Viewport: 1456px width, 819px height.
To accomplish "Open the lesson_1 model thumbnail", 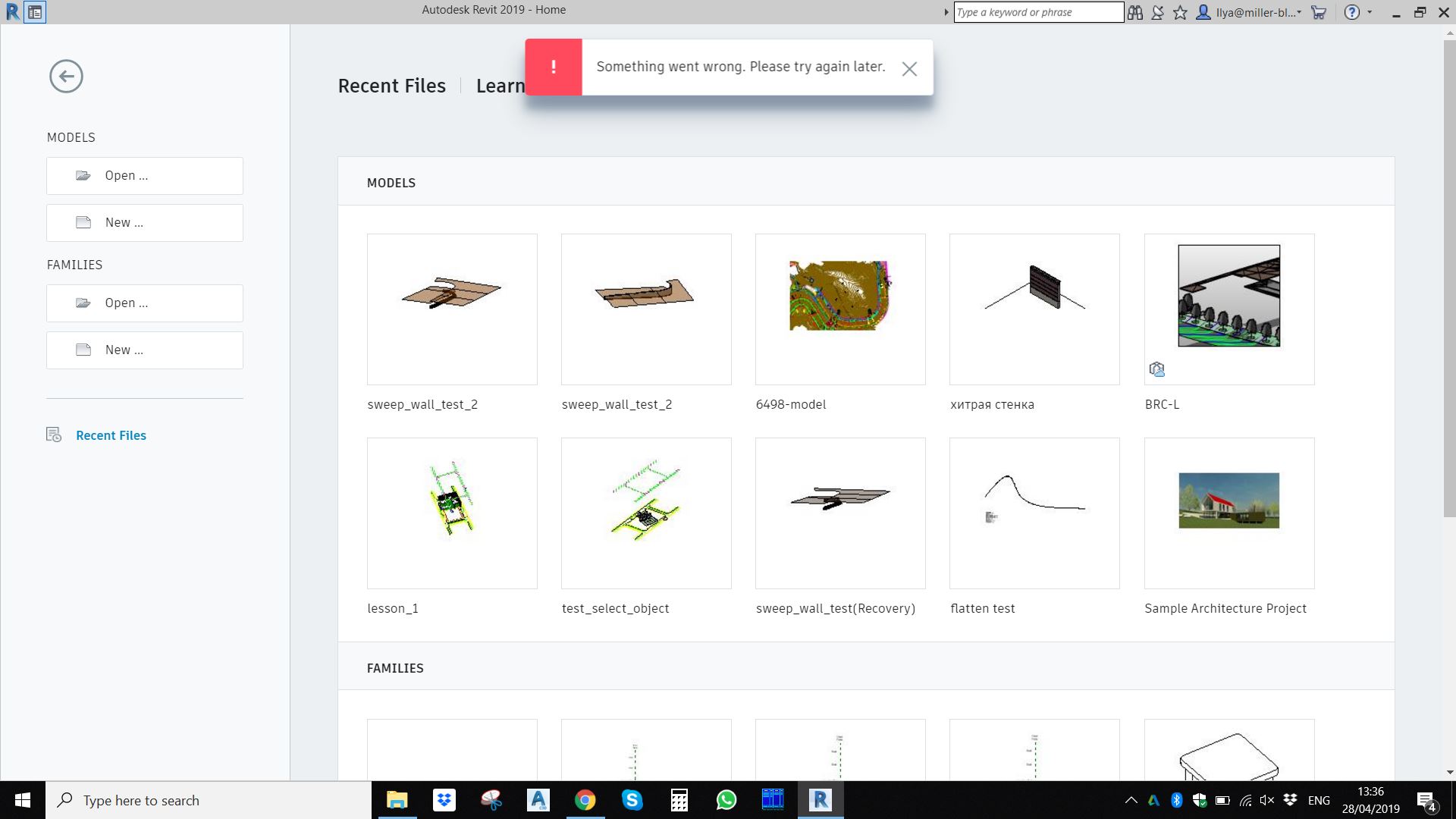I will coord(452,513).
